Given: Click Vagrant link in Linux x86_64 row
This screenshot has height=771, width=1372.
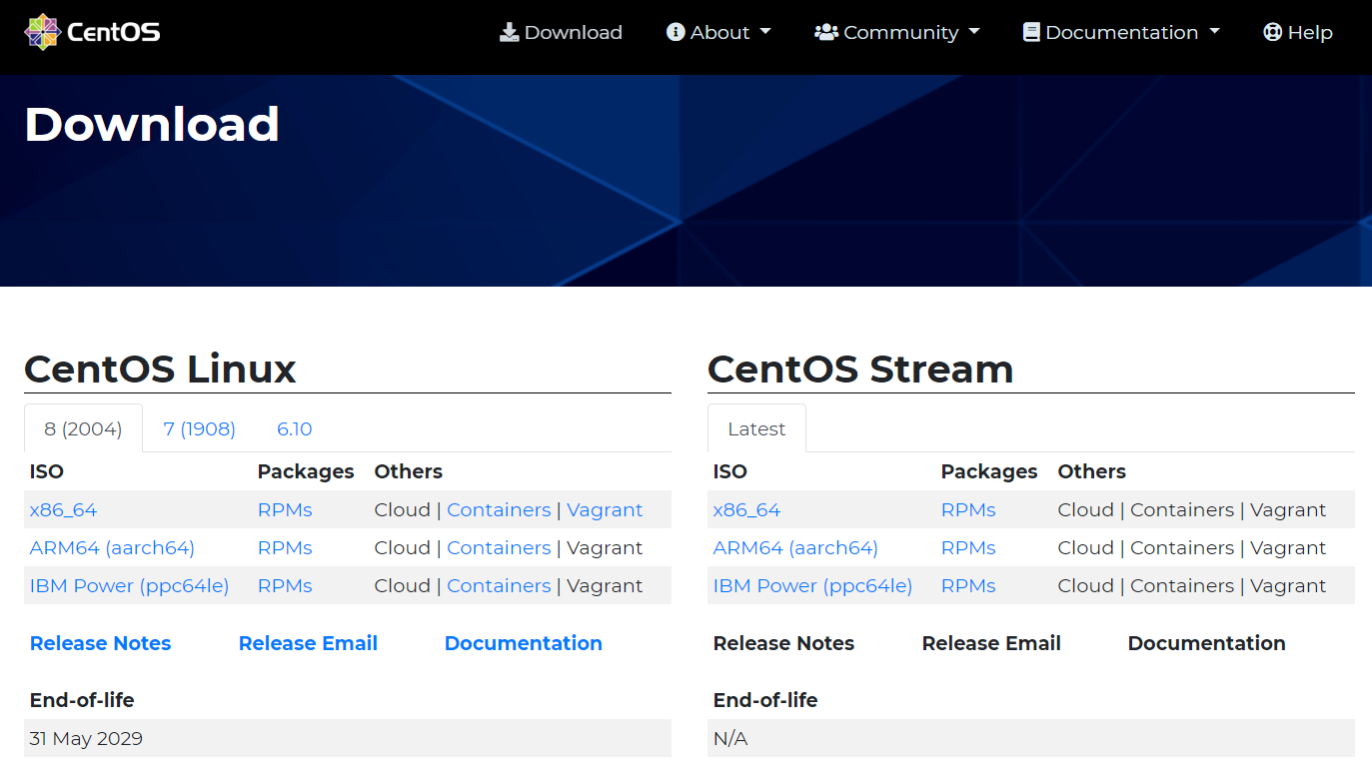Looking at the screenshot, I should [604, 510].
